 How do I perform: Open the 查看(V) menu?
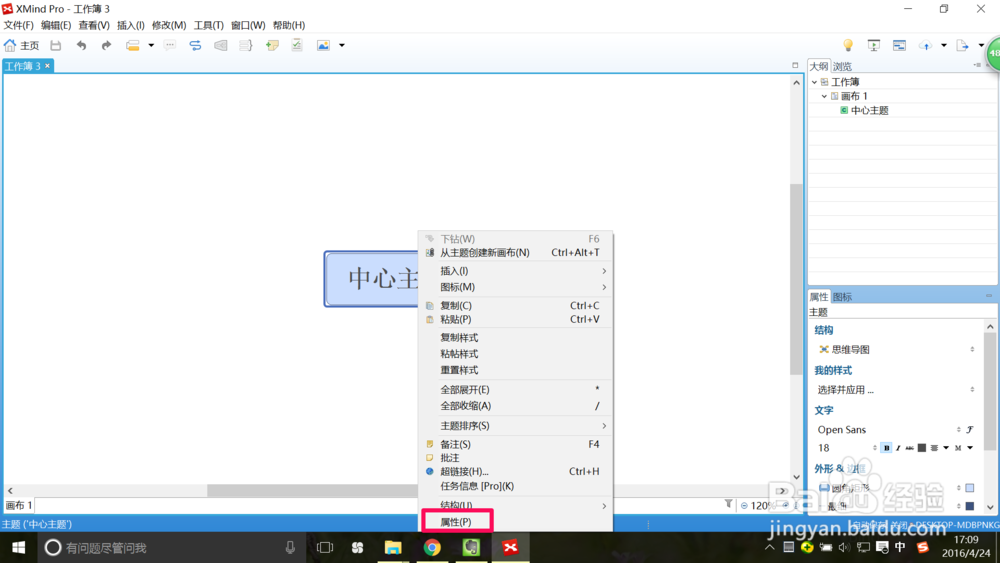(94, 25)
